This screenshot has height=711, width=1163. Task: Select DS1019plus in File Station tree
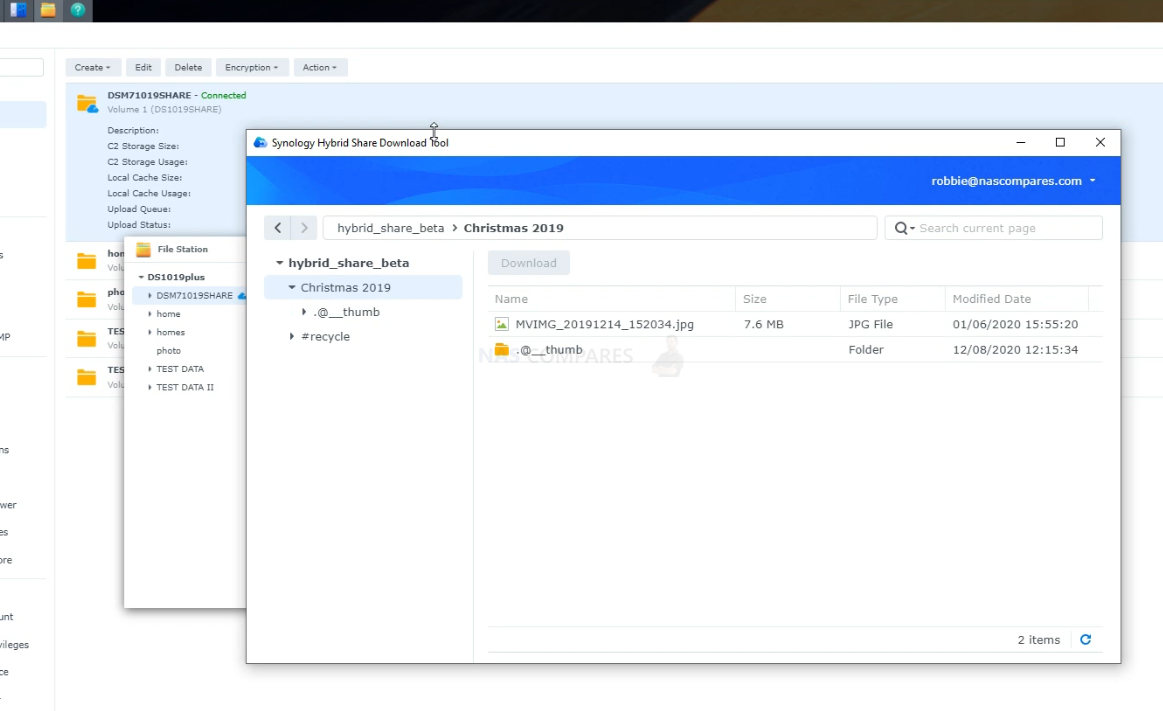coord(176,277)
